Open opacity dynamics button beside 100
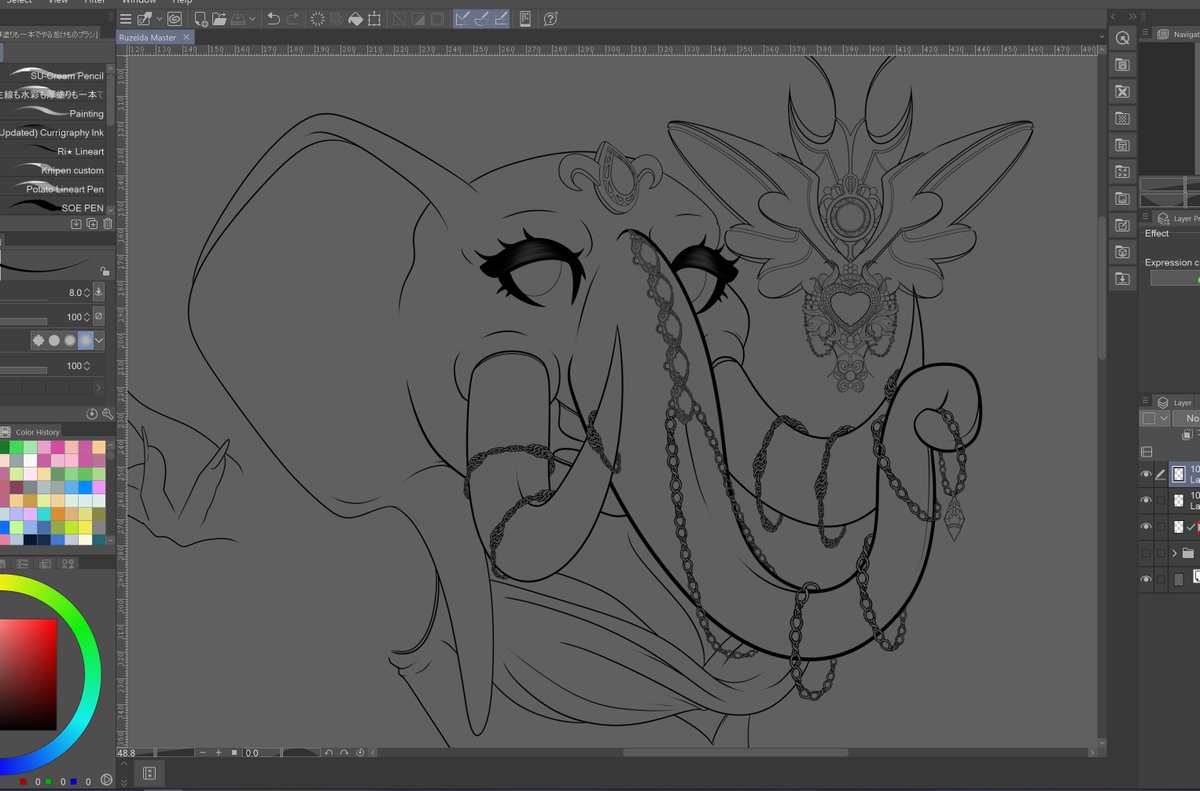The width and height of the screenshot is (1200, 791). click(x=99, y=316)
